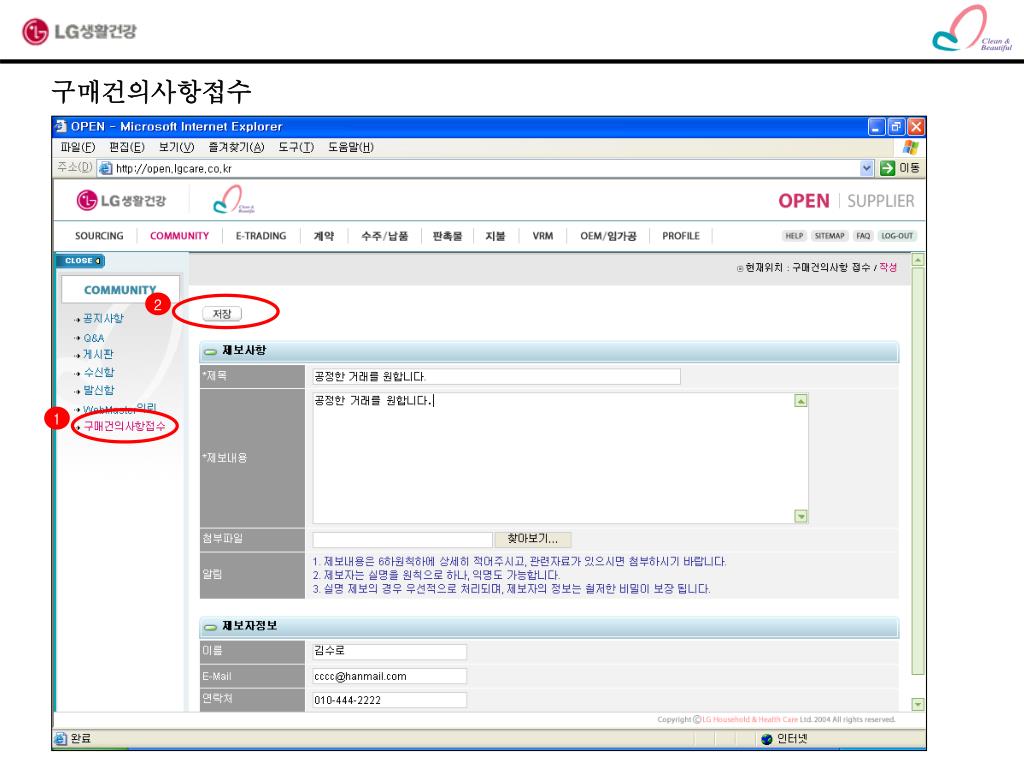Viewport: 1024px width, 768px height.
Task: Select 판촉물 in the navigation bar
Action: [447, 236]
